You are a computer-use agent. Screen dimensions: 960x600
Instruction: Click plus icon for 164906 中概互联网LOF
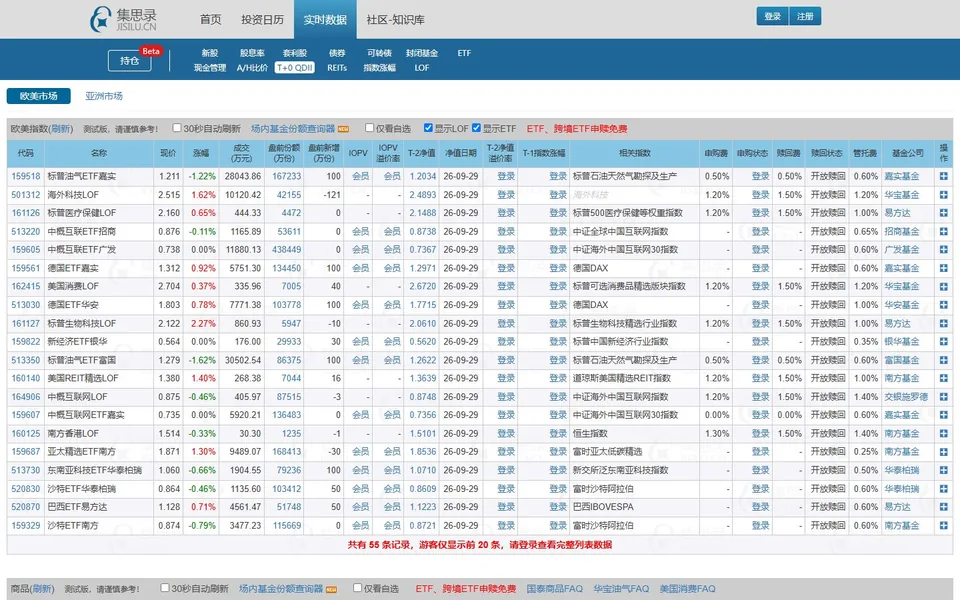tap(943, 397)
